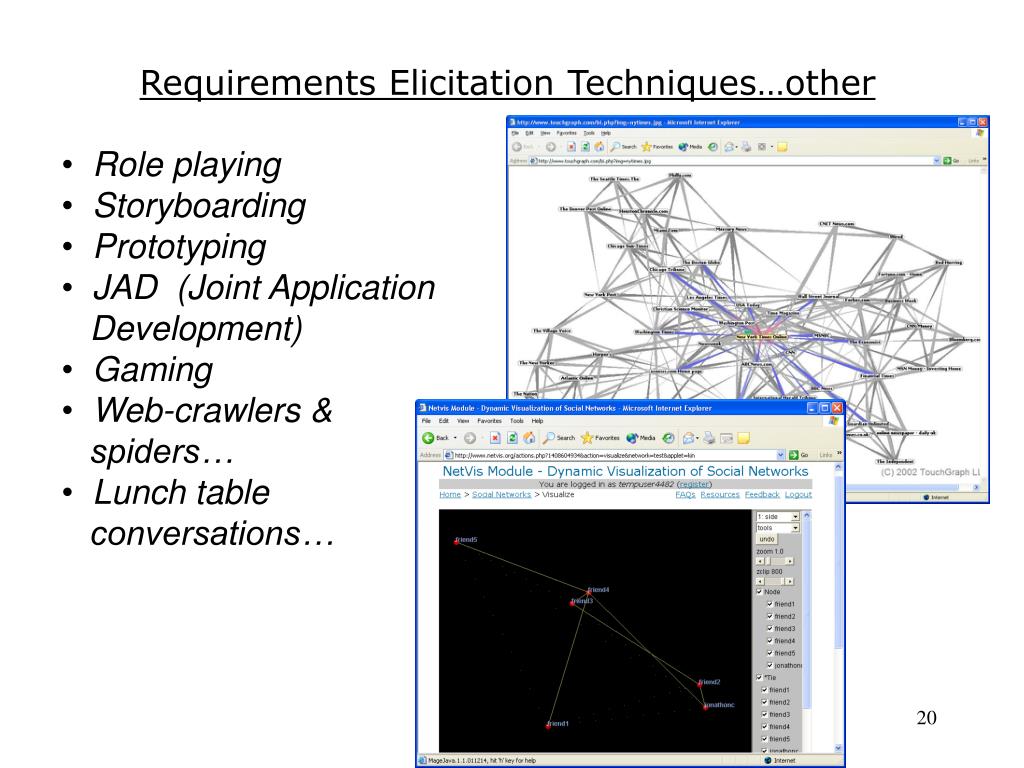Click zoom slider right arrow
Viewport: 1024px width, 768px height.
[790, 561]
